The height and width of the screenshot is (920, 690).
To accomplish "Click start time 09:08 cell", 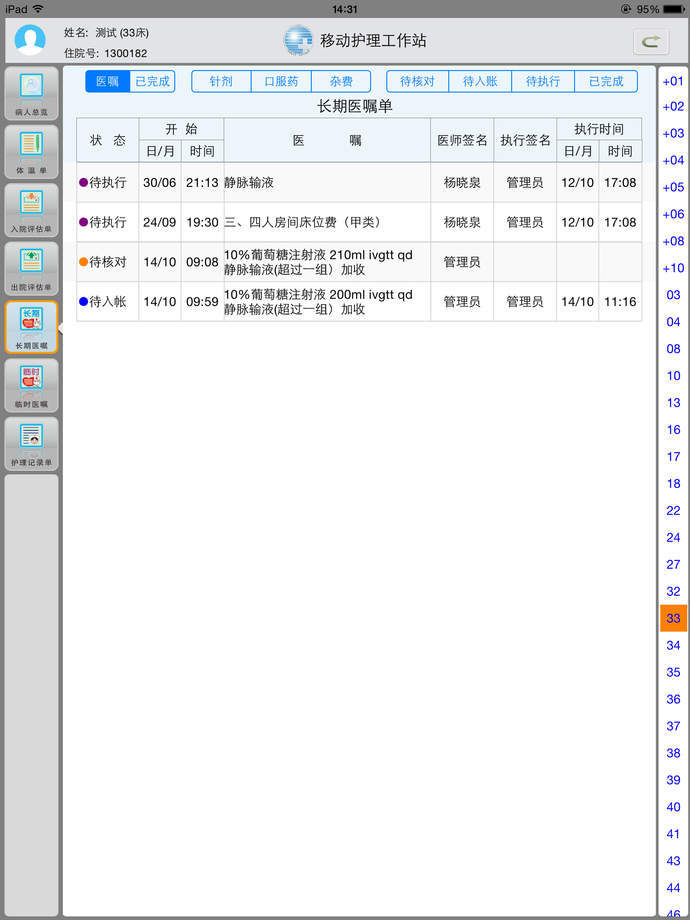I will (x=202, y=262).
